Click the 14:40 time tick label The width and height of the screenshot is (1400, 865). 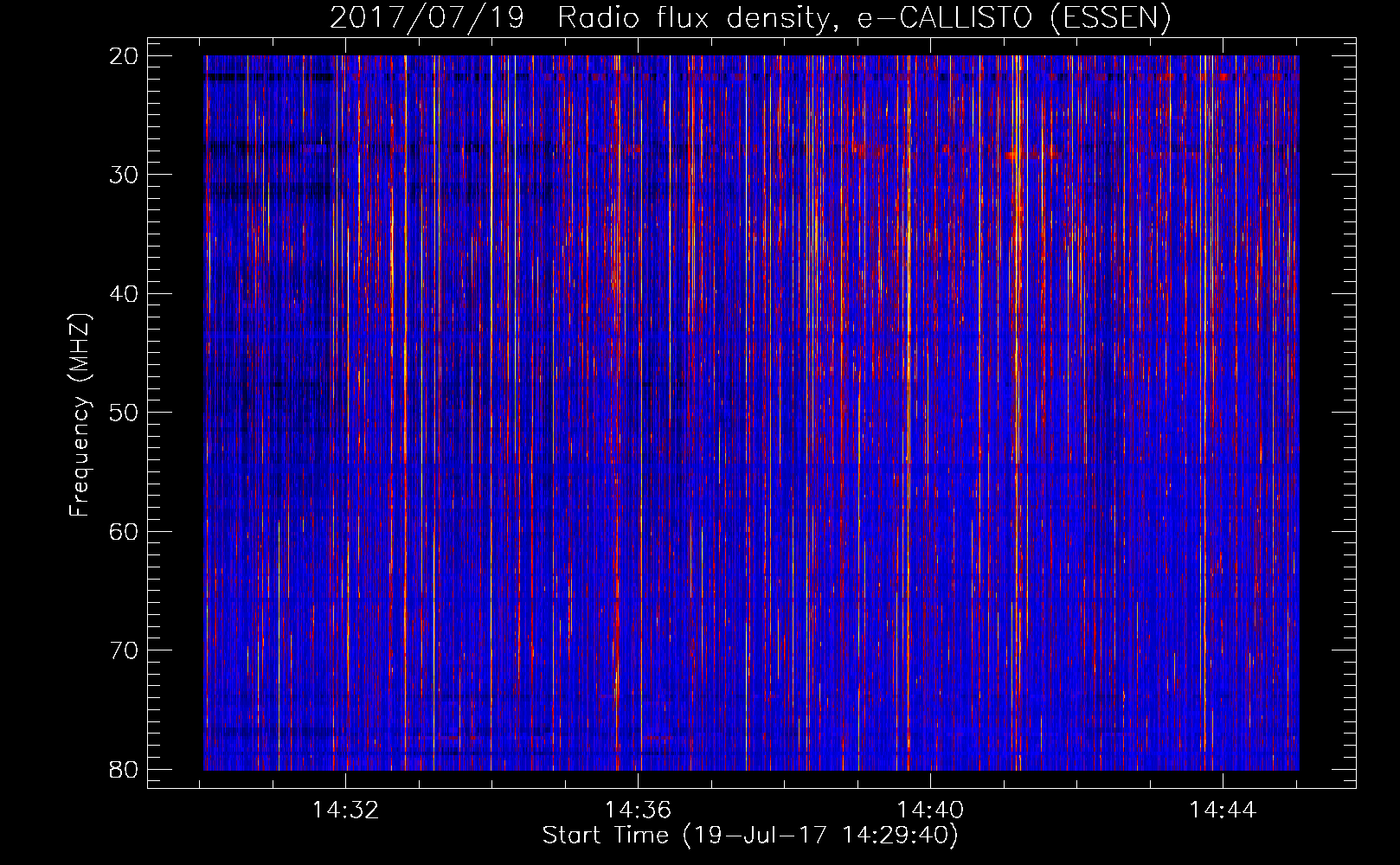[930, 811]
